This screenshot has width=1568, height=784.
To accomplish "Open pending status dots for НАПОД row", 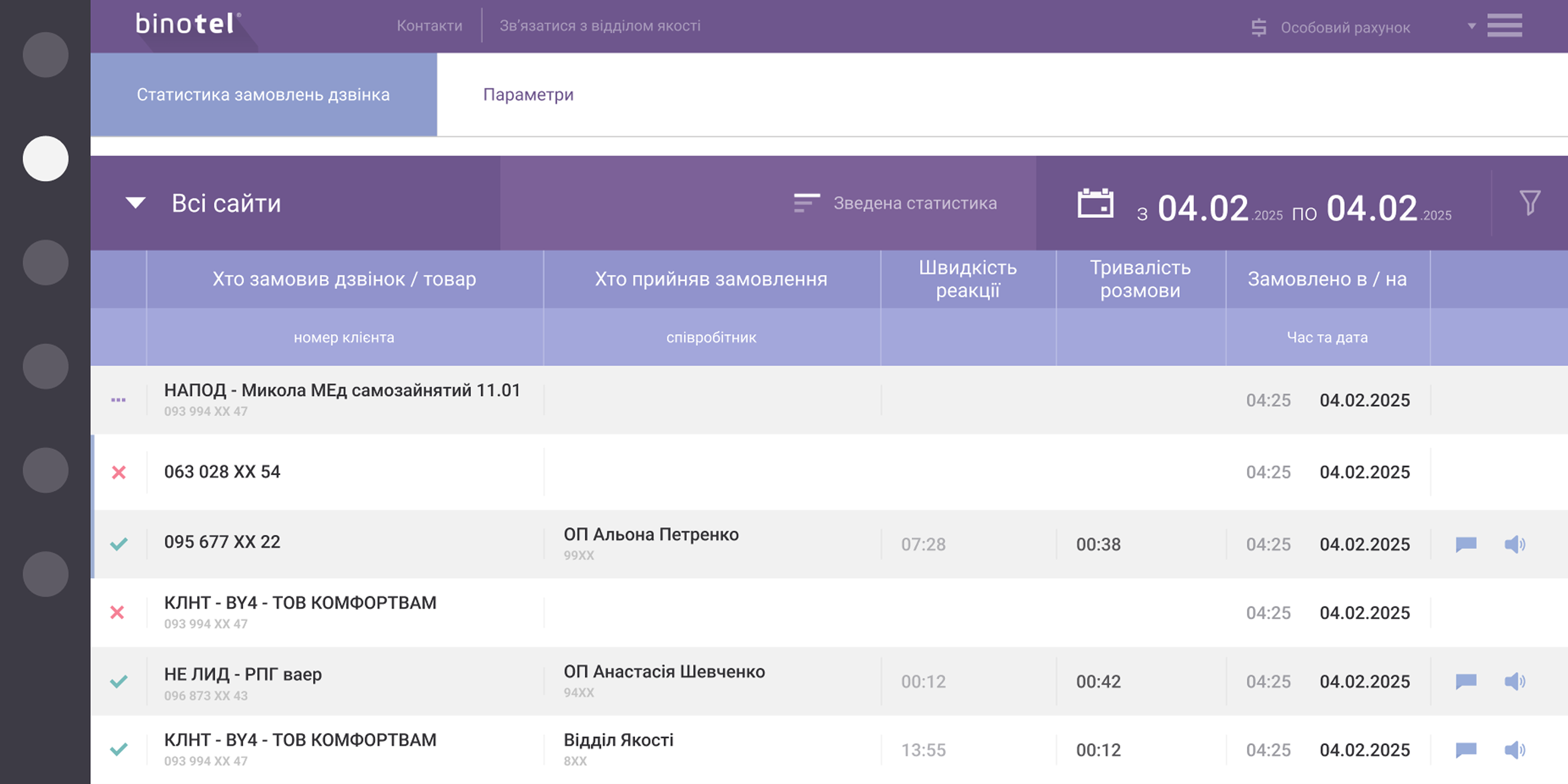I will click(x=118, y=400).
